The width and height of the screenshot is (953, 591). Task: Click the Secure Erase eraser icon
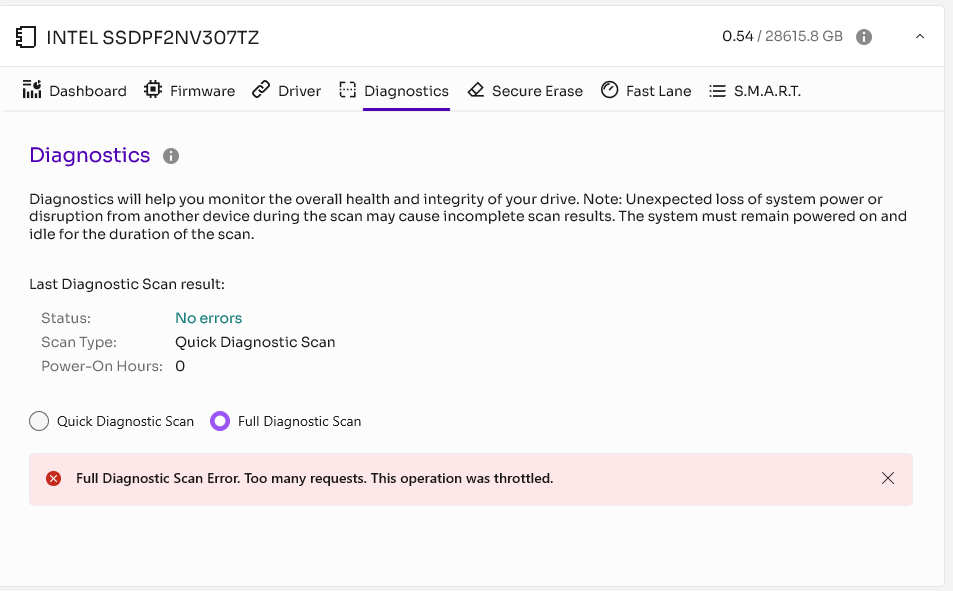click(x=476, y=90)
